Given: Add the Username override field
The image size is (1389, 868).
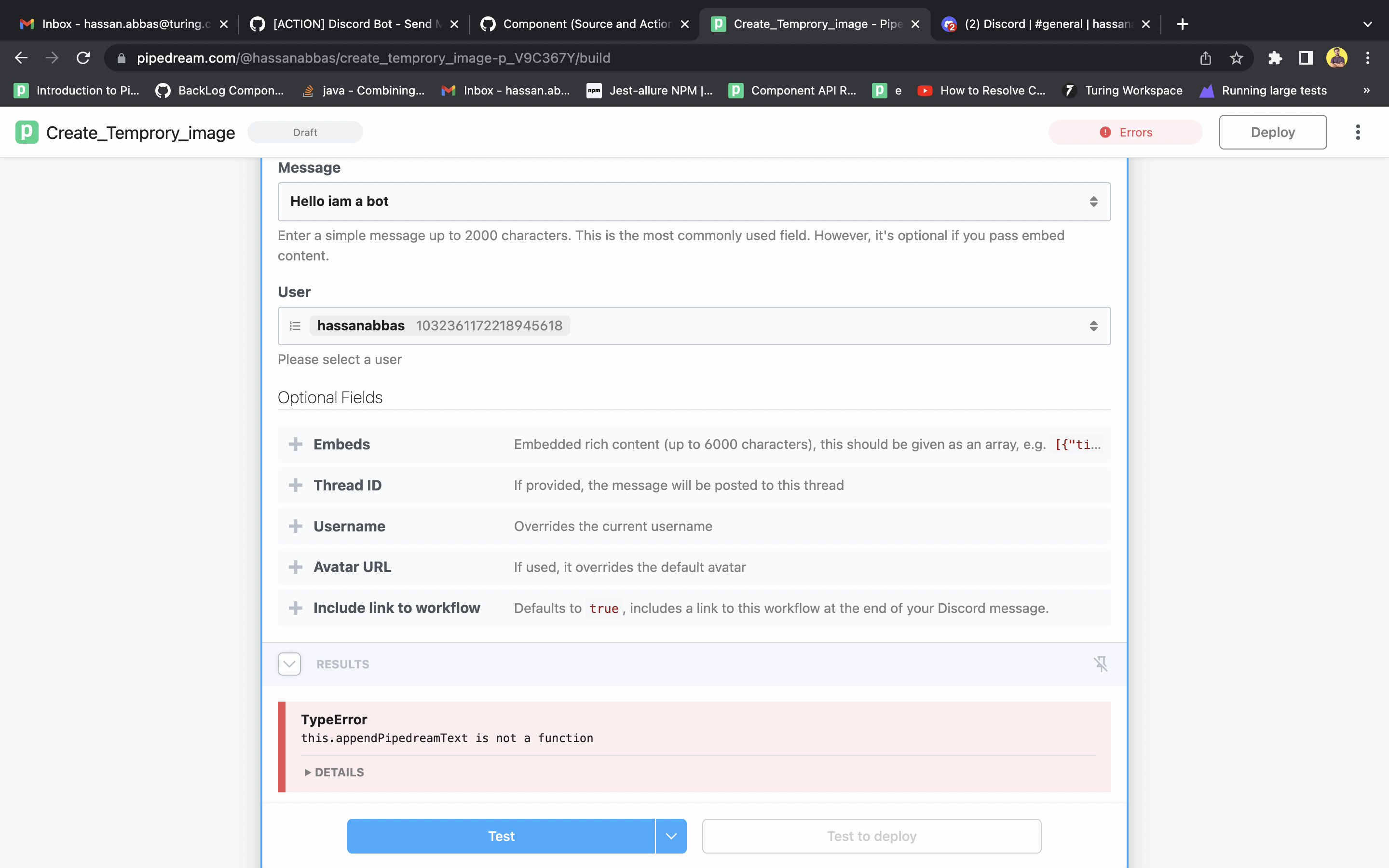Looking at the screenshot, I should 296,526.
